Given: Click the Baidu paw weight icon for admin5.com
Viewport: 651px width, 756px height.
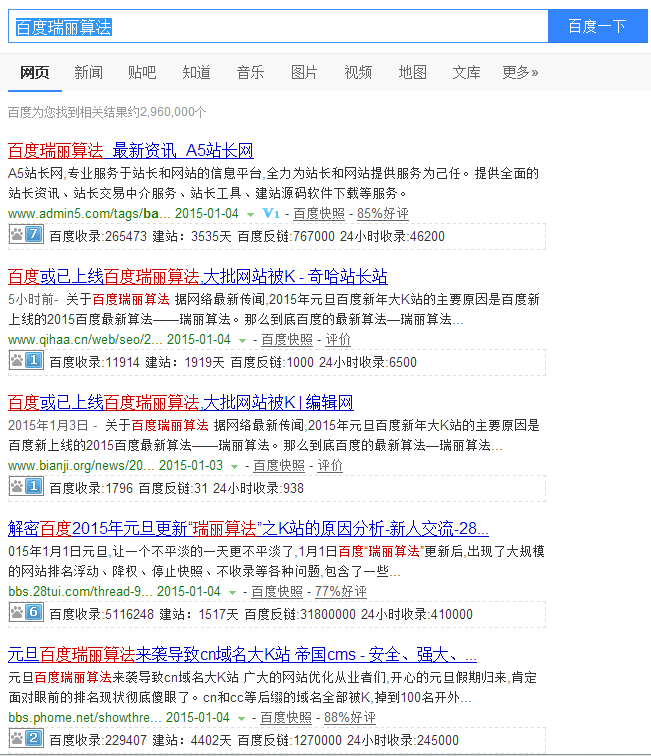Looking at the screenshot, I should (x=27, y=235).
